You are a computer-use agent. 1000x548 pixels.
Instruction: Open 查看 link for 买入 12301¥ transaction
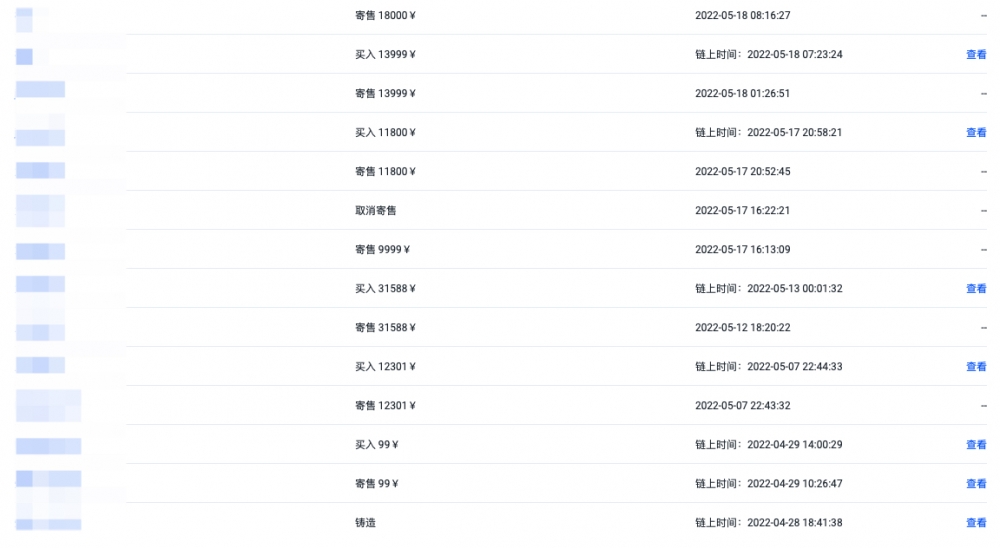point(976,367)
